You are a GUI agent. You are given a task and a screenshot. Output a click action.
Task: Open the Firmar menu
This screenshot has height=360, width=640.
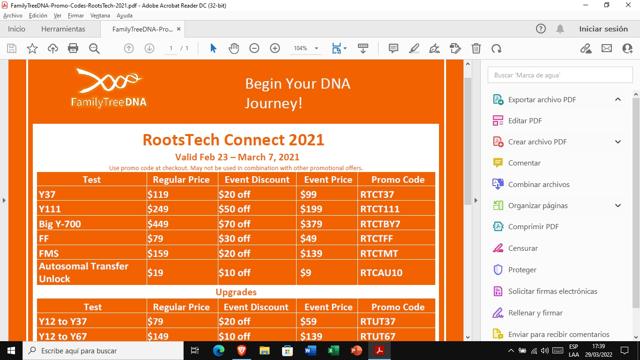pos(76,16)
